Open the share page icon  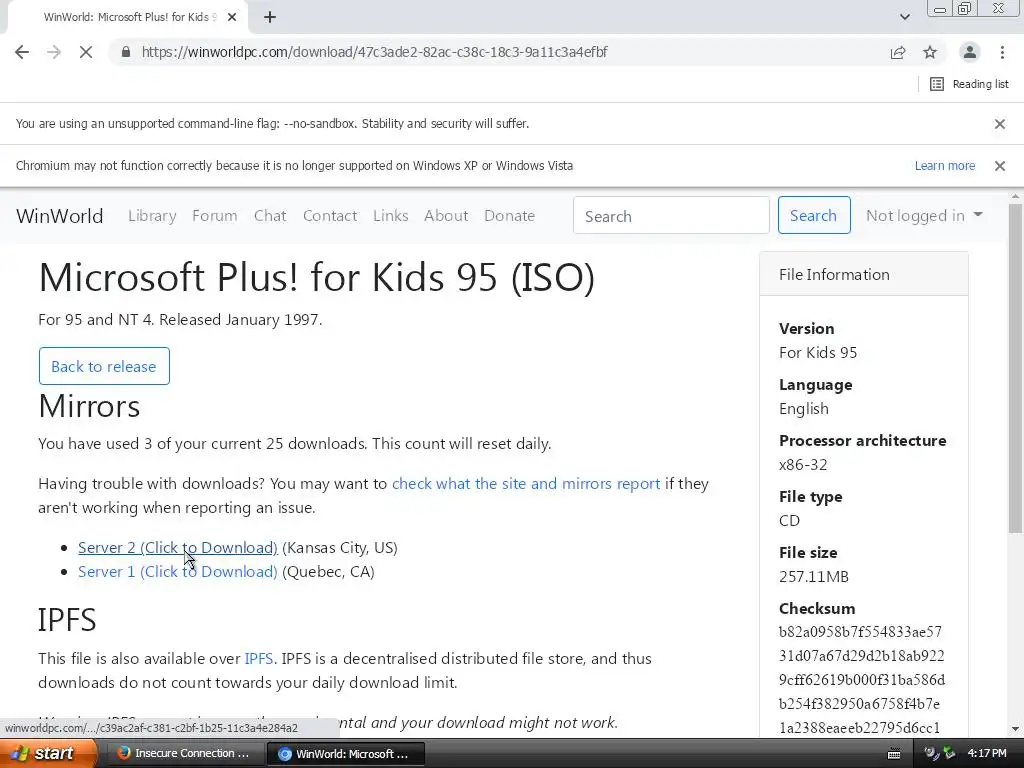898,52
